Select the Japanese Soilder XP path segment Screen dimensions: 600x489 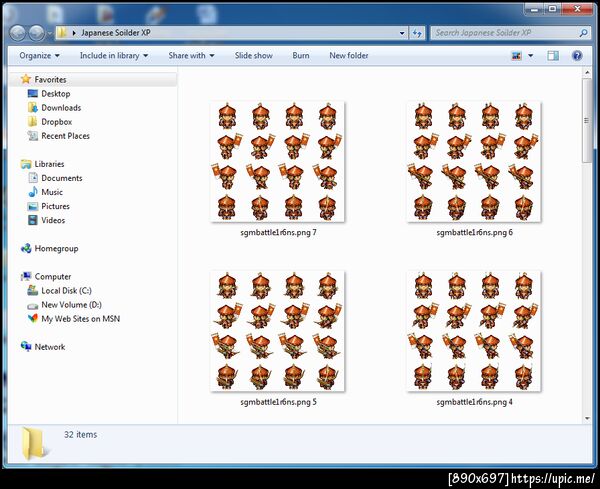[116, 33]
